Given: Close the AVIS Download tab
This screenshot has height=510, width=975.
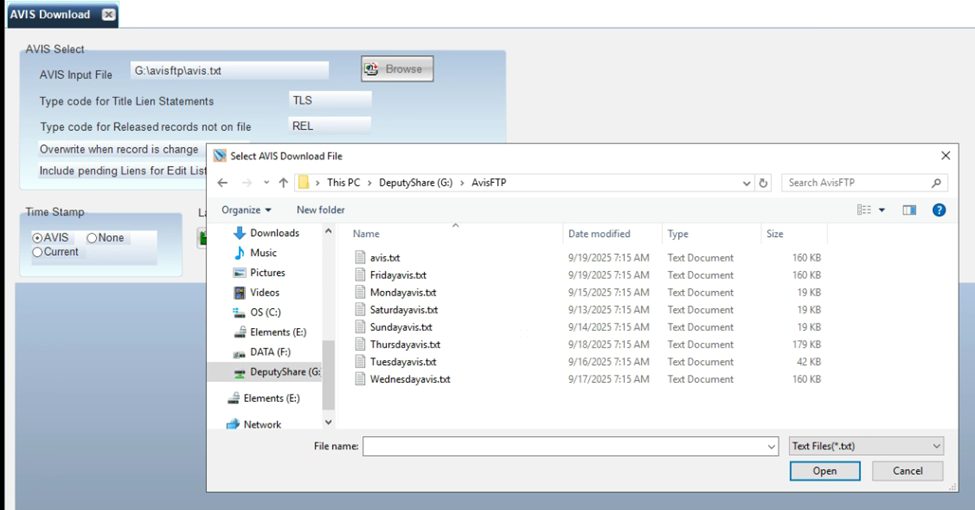Looking at the screenshot, I should pos(109,14).
